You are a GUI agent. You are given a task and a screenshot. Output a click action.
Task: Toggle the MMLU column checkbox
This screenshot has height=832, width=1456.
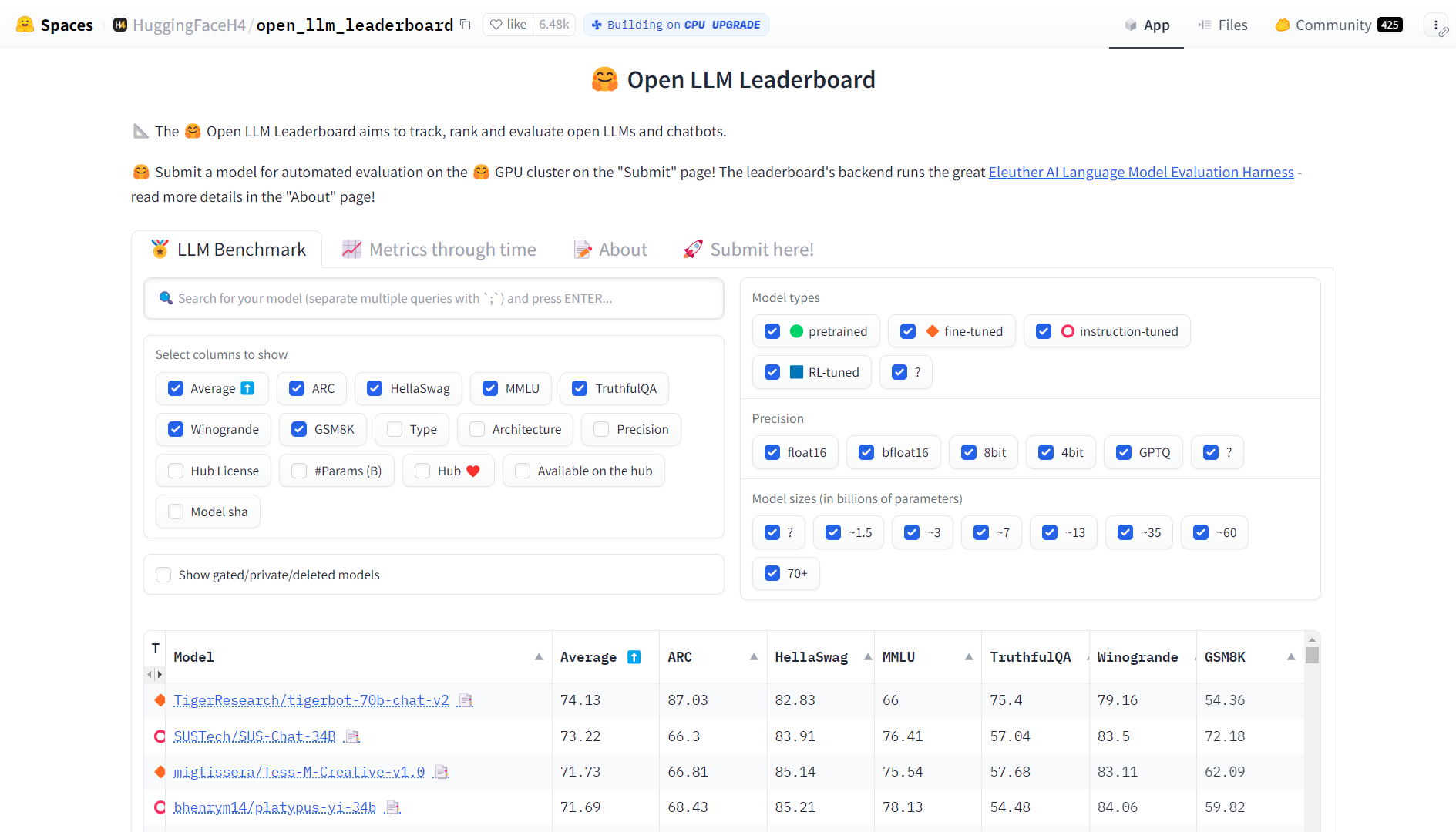point(490,388)
